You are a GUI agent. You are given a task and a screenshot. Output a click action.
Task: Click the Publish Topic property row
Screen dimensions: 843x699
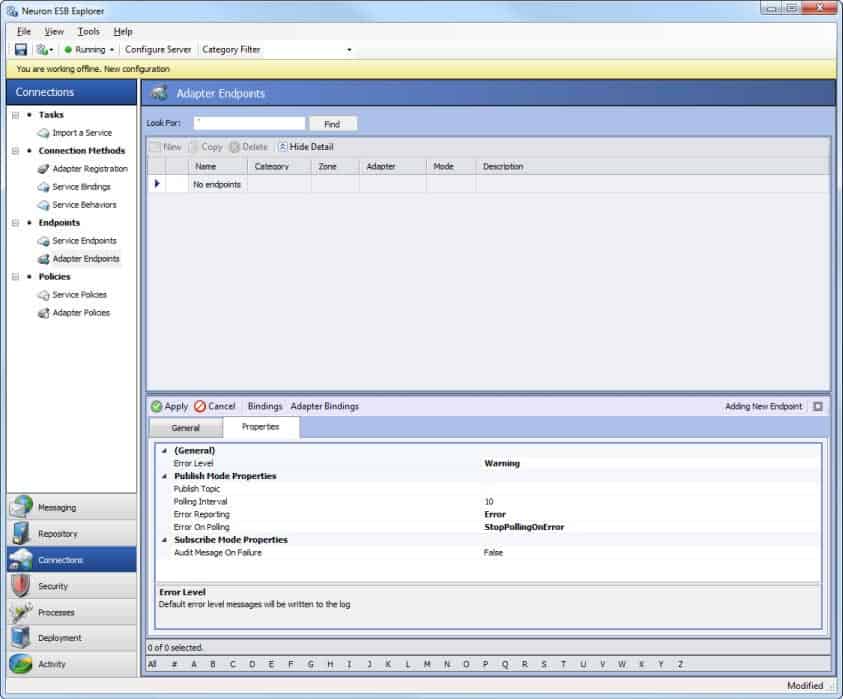tap(488, 489)
